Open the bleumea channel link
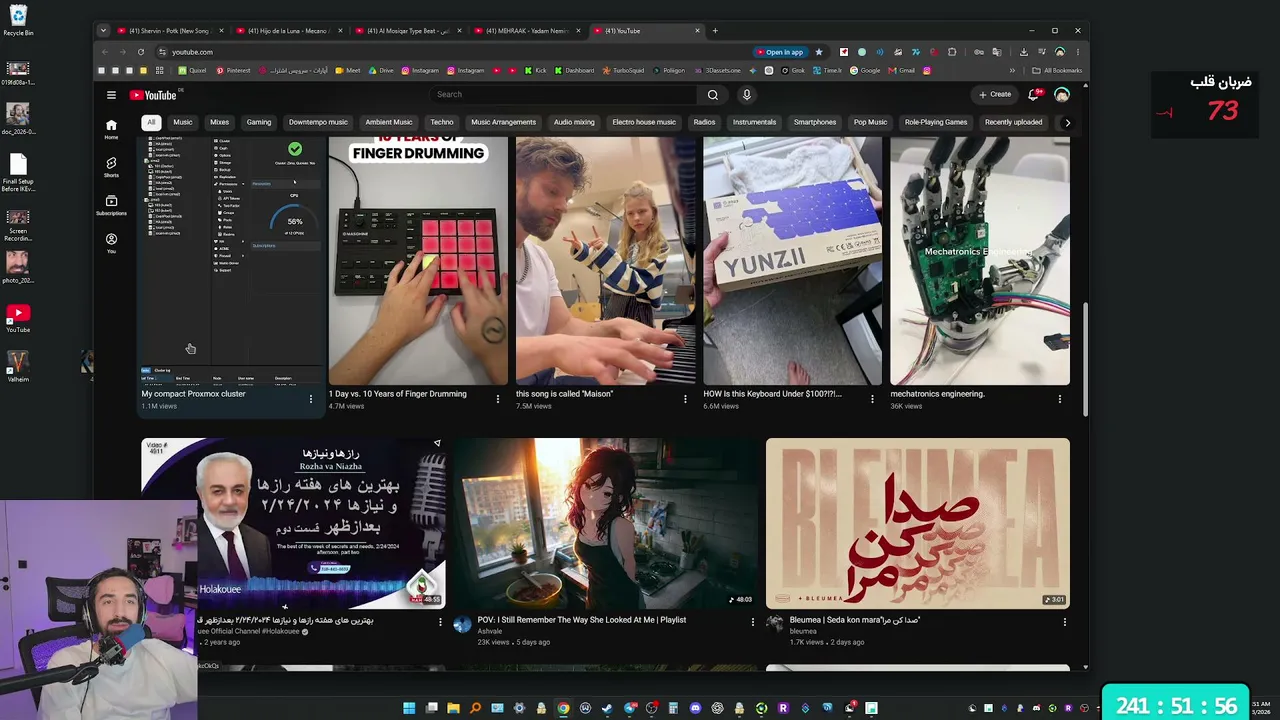 click(x=803, y=632)
